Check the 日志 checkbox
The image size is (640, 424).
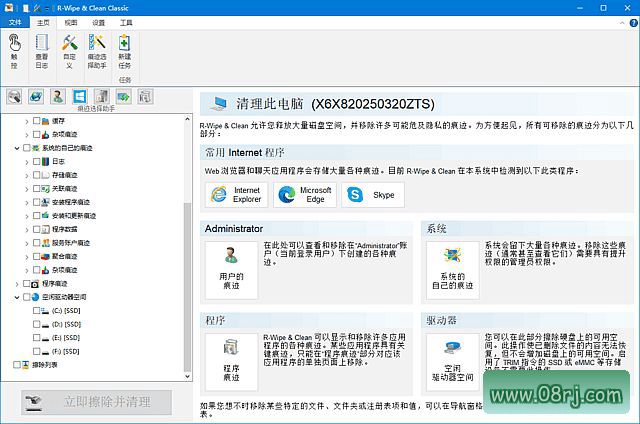pyautogui.click(x=36, y=161)
